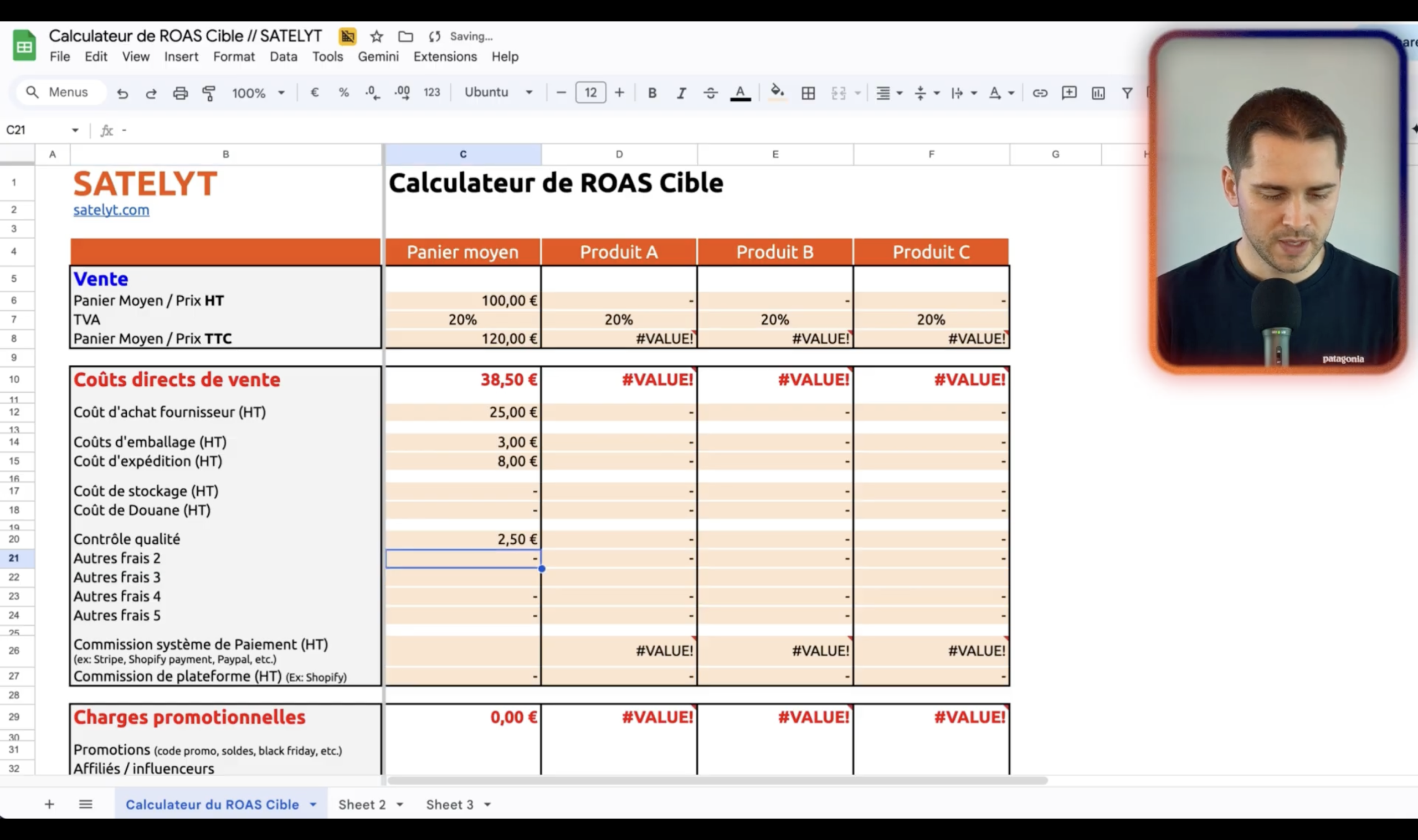Select cell with 100,00 € value
Image resolution: width=1418 pixels, height=840 pixels.
tap(463, 301)
